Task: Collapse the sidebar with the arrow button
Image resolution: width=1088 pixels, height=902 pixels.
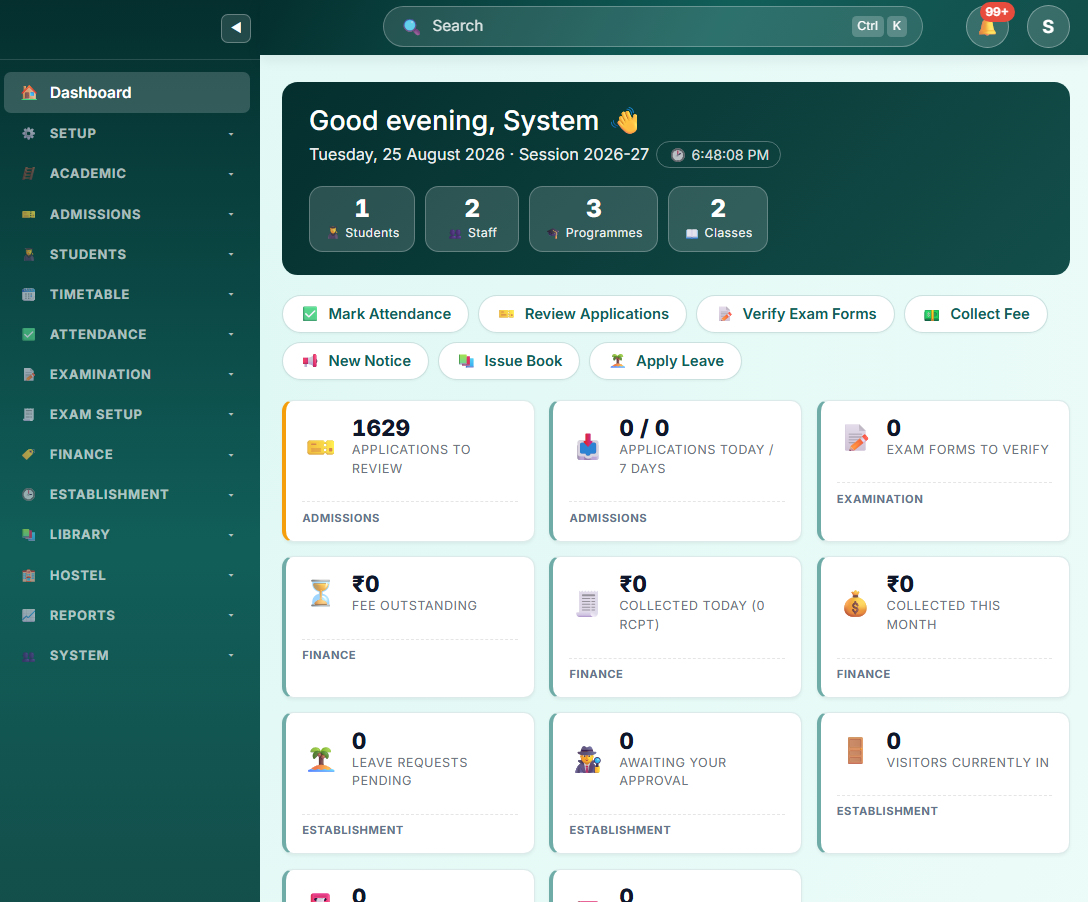Action: (x=236, y=28)
